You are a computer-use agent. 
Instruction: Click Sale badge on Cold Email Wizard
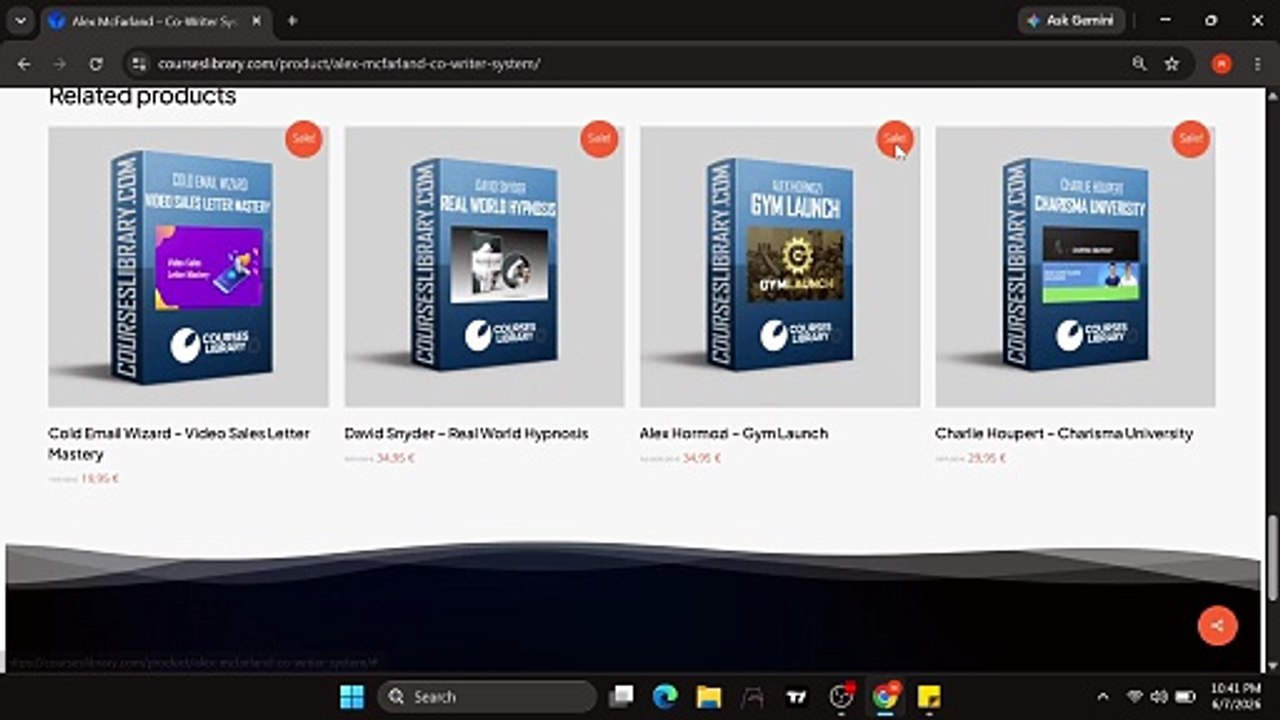click(303, 139)
